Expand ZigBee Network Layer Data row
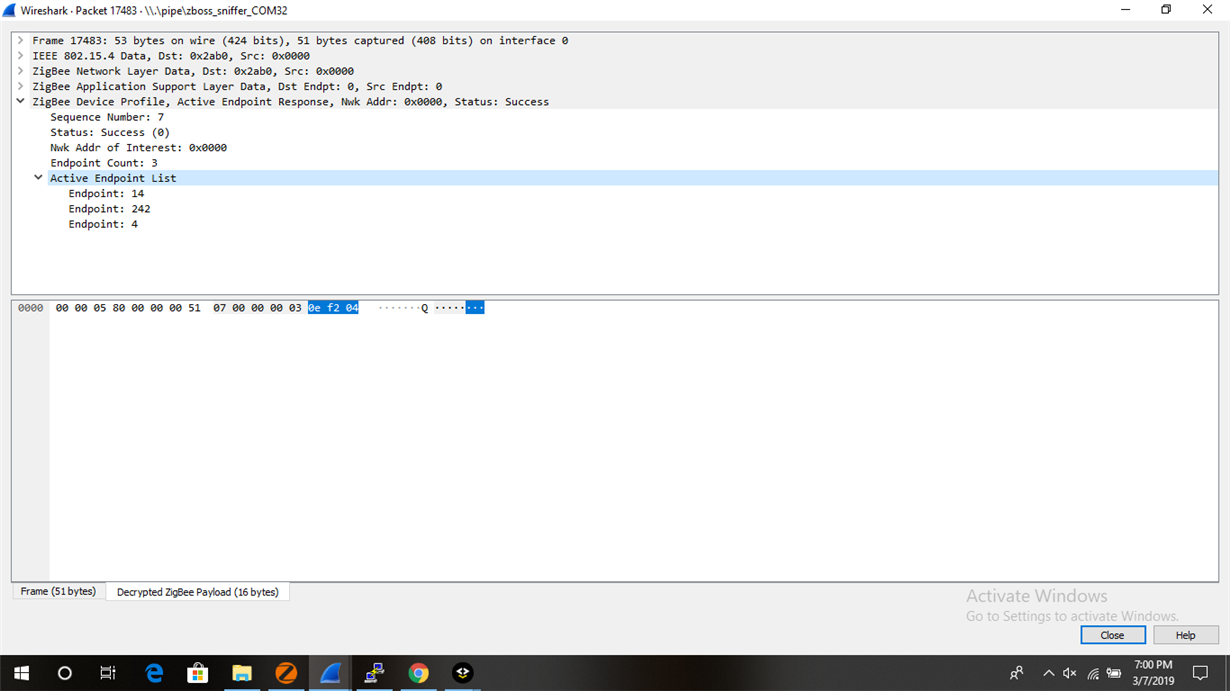 click(20, 71)
